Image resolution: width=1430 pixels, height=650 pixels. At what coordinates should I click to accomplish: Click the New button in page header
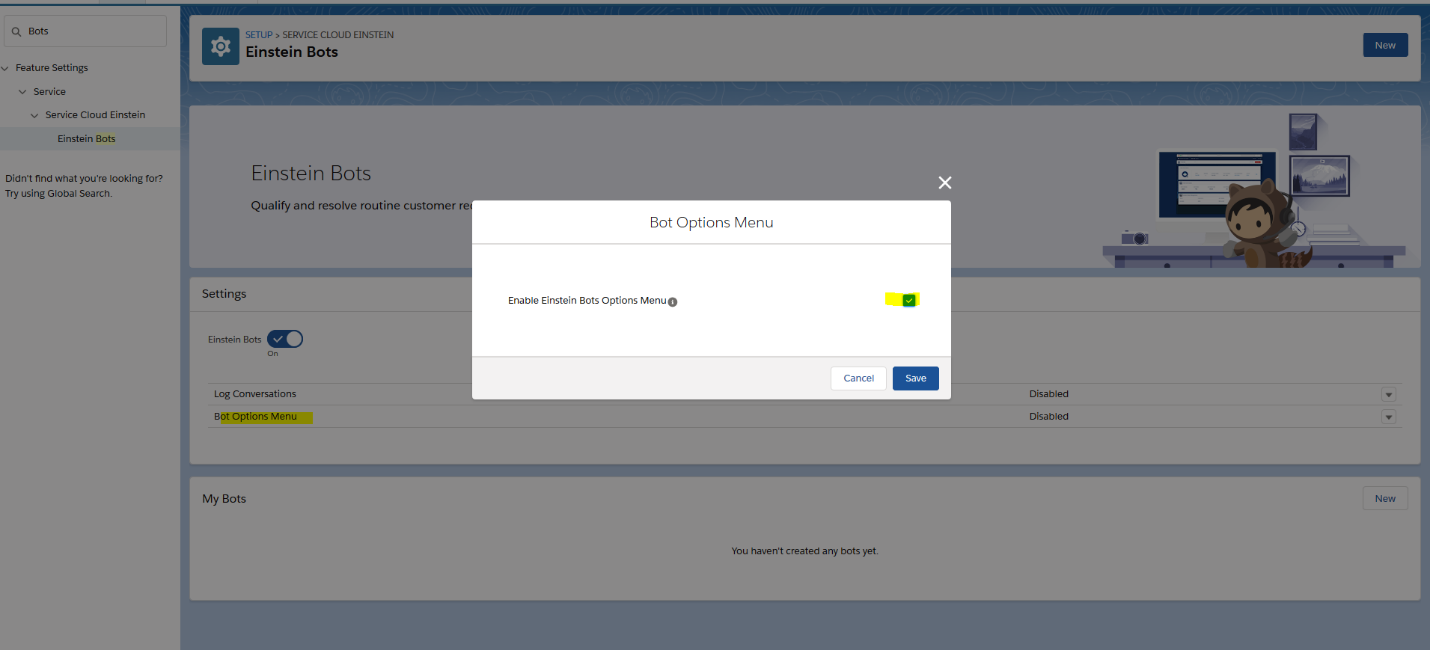pos(1385,45)
